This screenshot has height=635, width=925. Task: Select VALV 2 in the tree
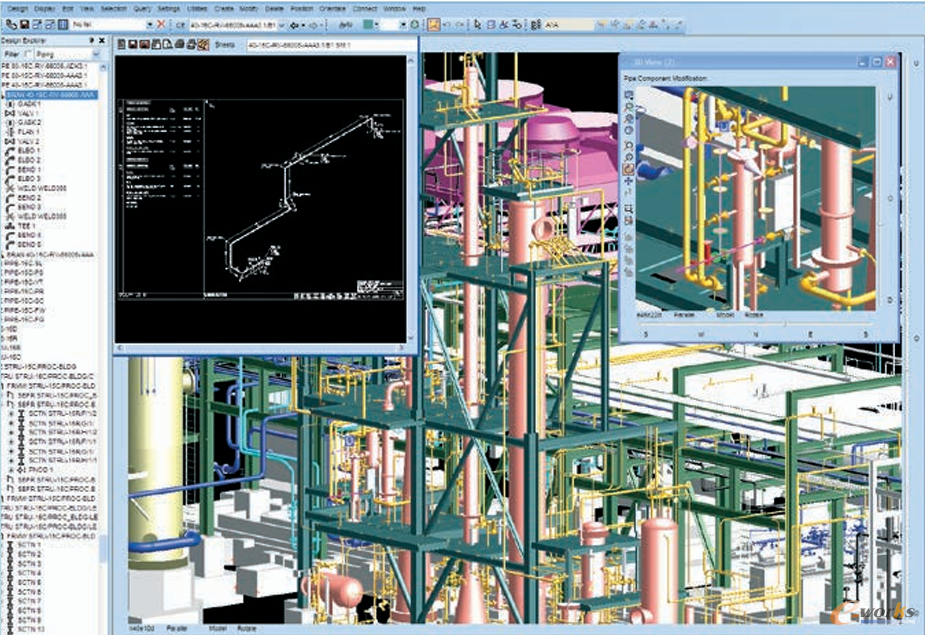28,142
